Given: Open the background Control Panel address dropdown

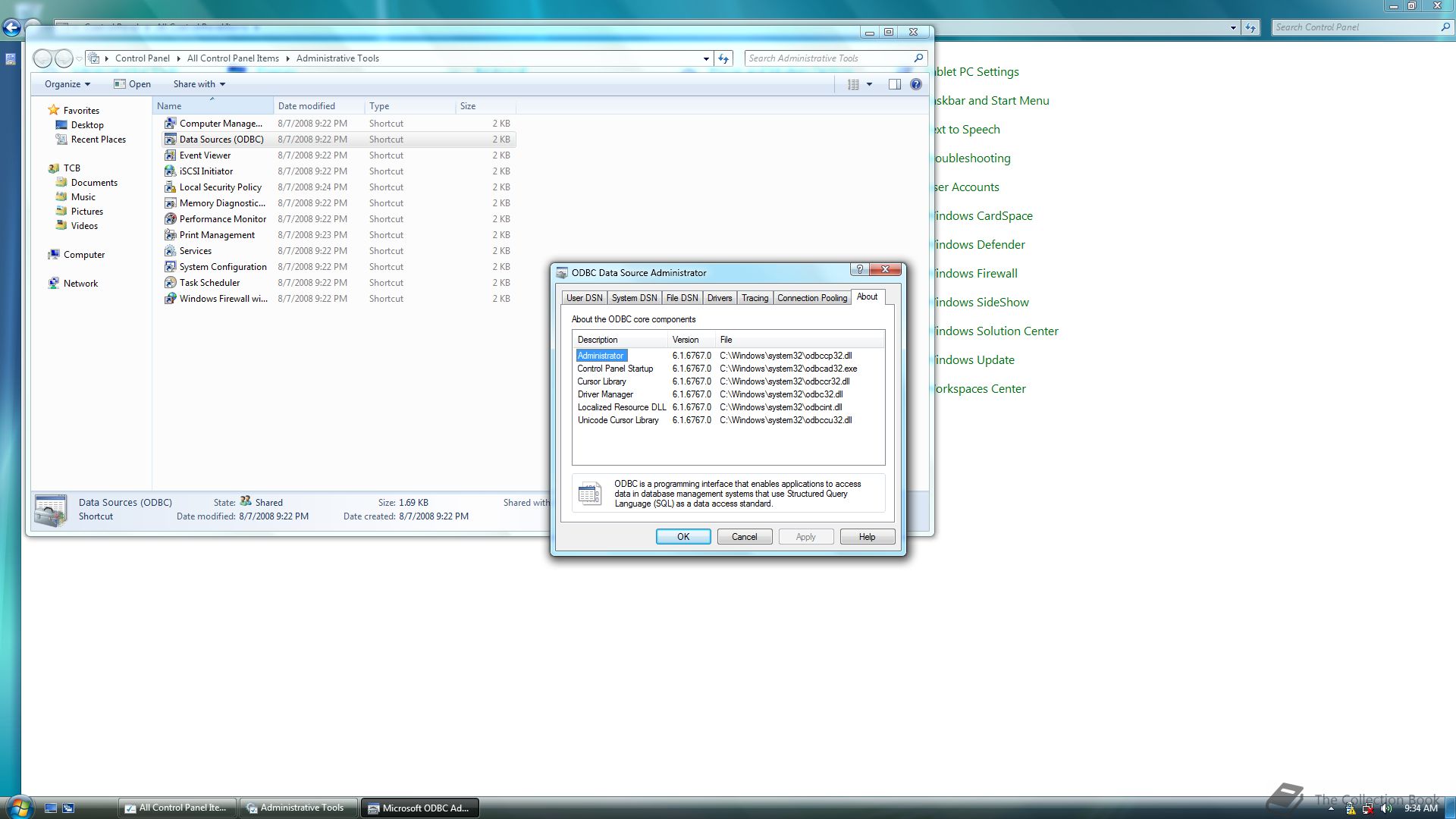Looking at the screenshot, I should [1233, 27].
